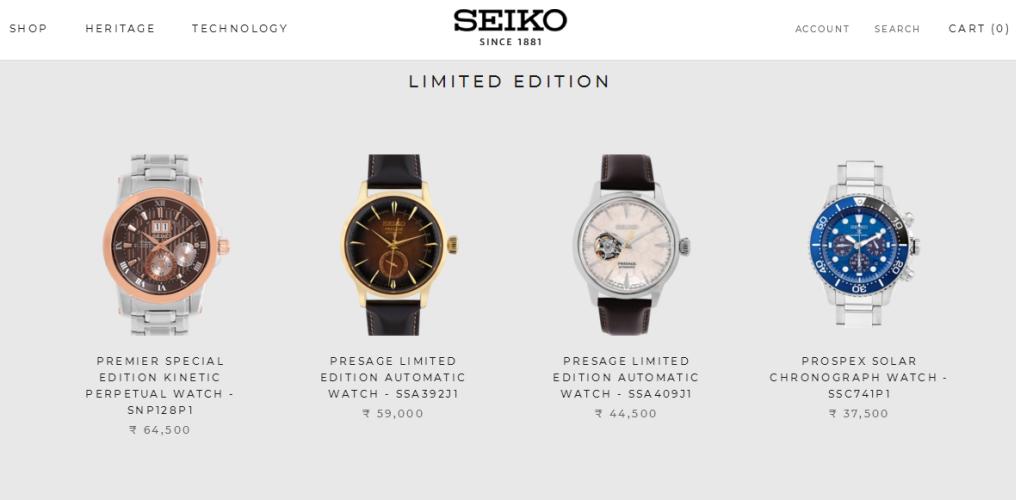Click the Limited Edition section heading
The width and height of the screenshot is (1016, 500).
509,81
